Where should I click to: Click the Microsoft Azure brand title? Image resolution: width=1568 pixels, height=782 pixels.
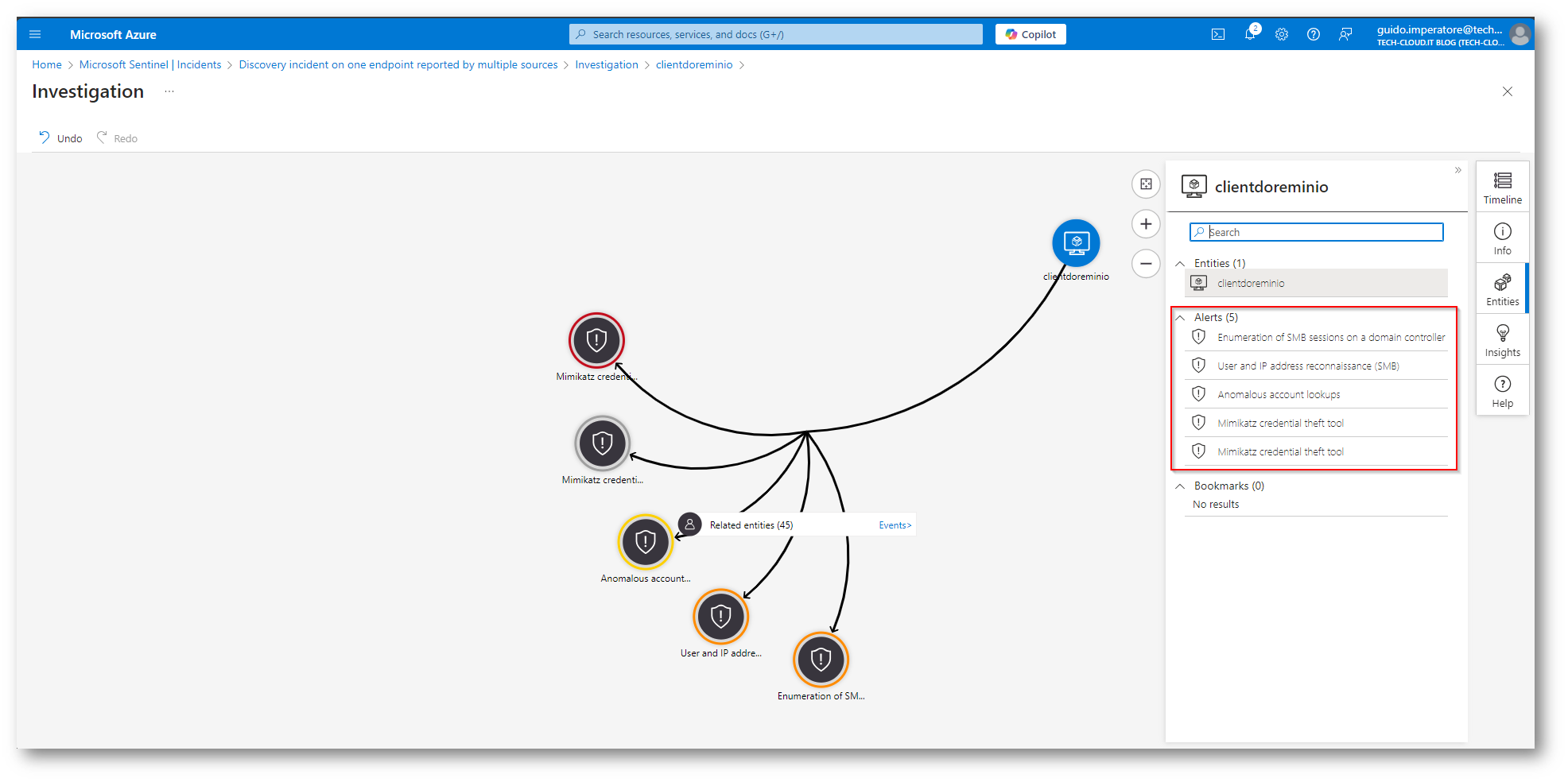(113, 34)
